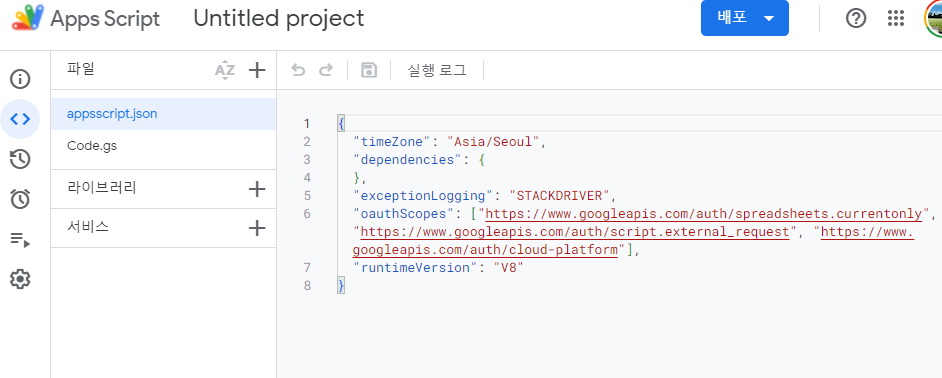This screenshot has width=942, height=378.
Task: Rename the Untitled project title
Action: pos(279,19)
